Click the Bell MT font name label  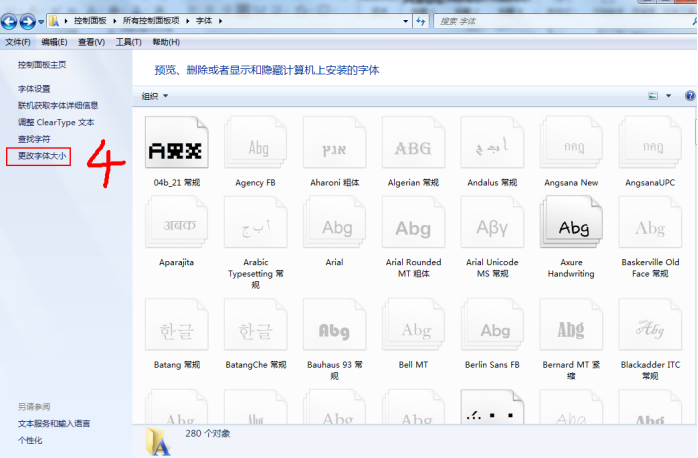click(x=413, y=365)
